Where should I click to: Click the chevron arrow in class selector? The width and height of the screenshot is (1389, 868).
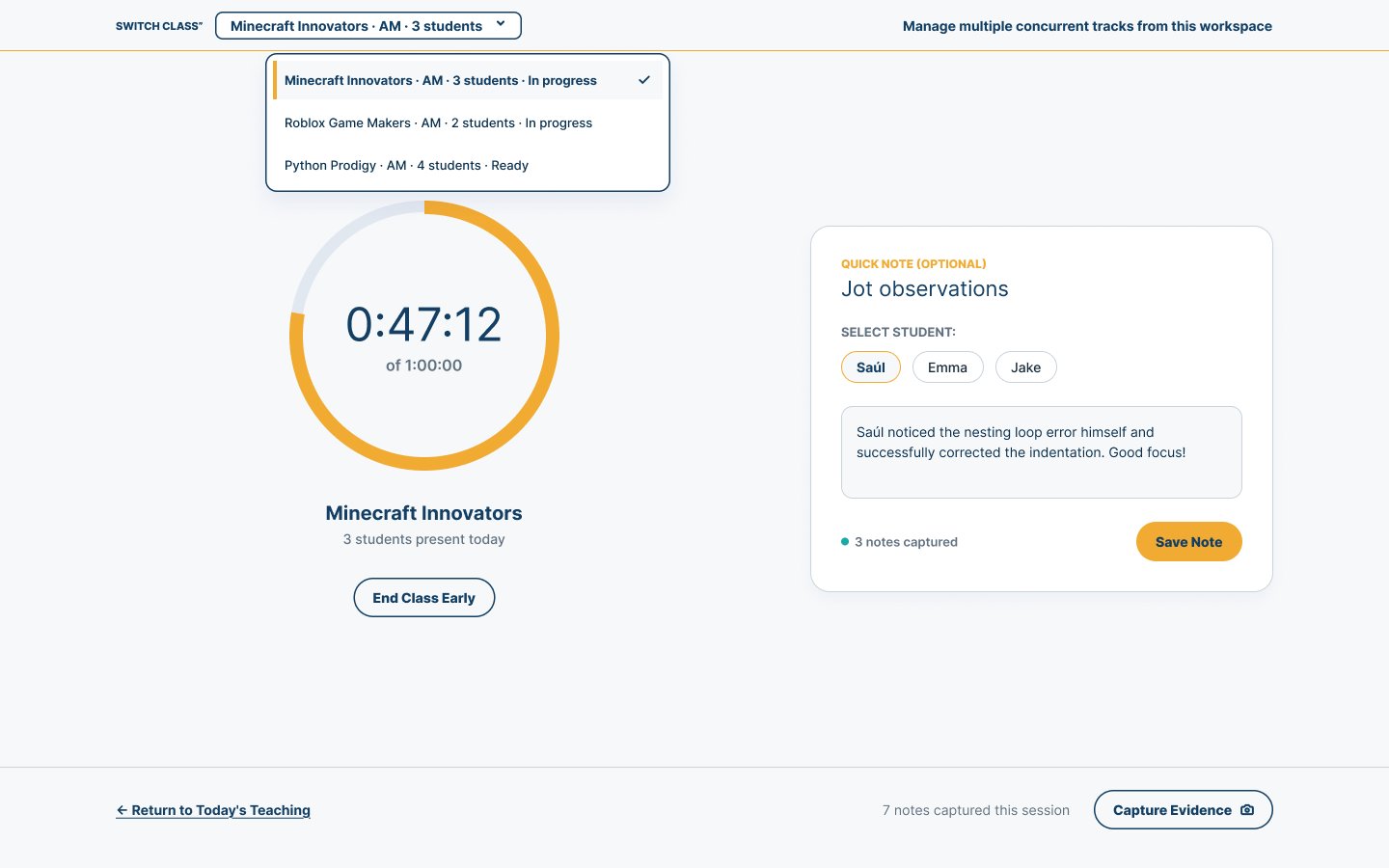coord(501,24)
